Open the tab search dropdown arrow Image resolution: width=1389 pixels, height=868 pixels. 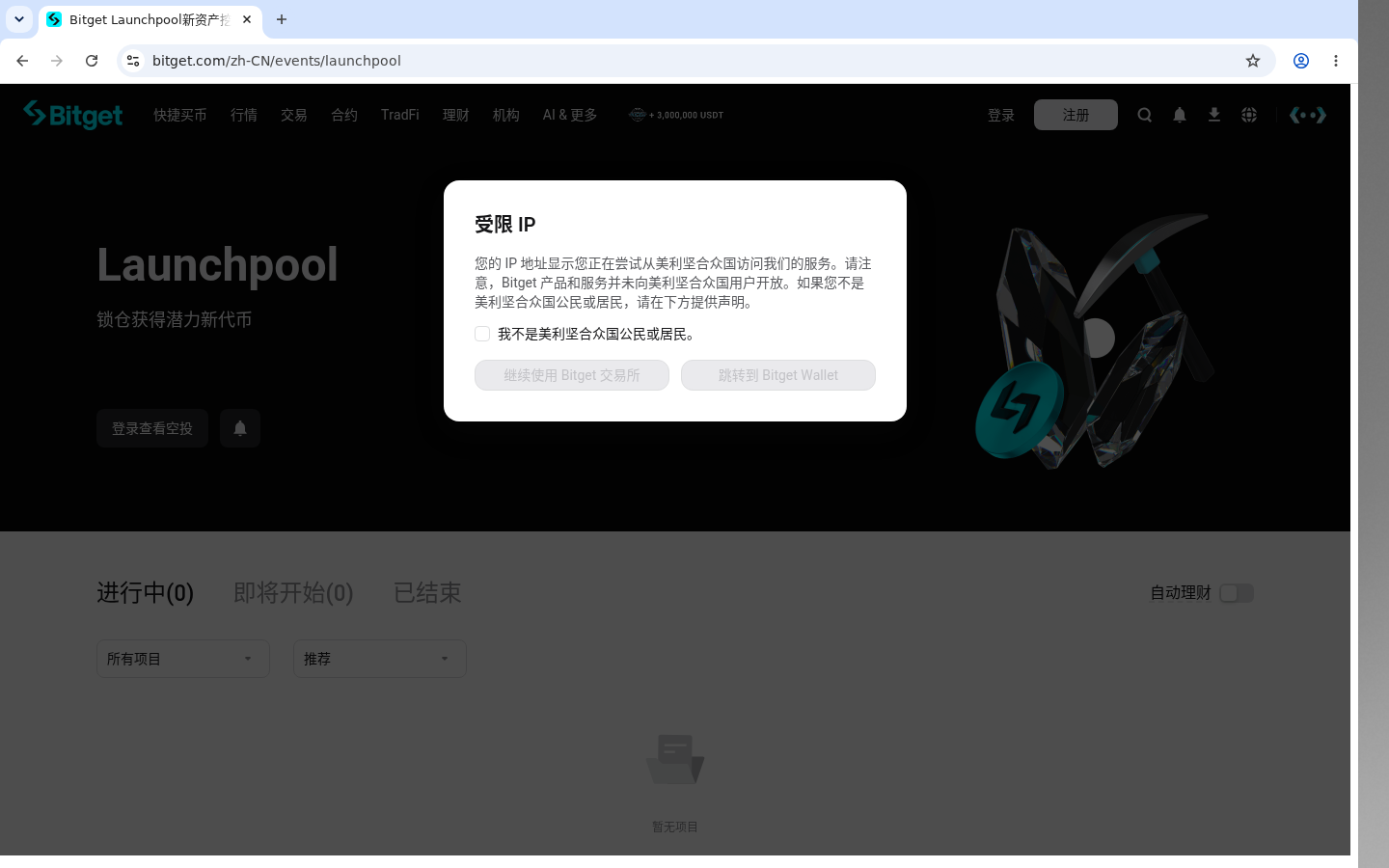click(19, 19)
